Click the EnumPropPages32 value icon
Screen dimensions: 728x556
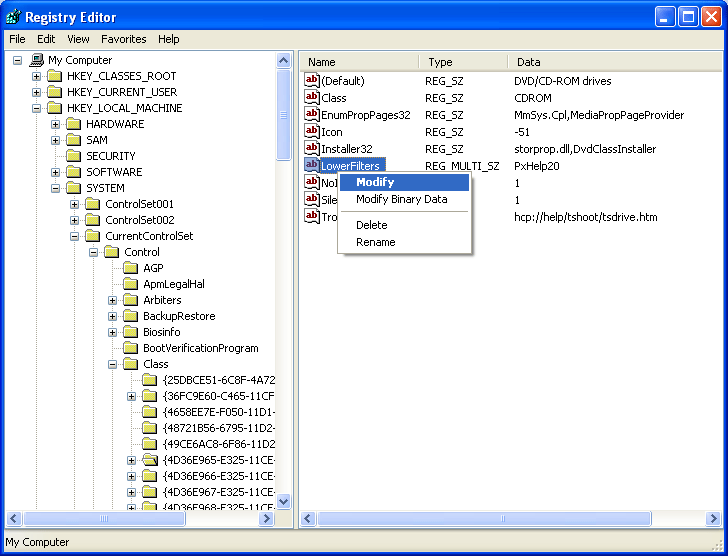tap(311, 114)
